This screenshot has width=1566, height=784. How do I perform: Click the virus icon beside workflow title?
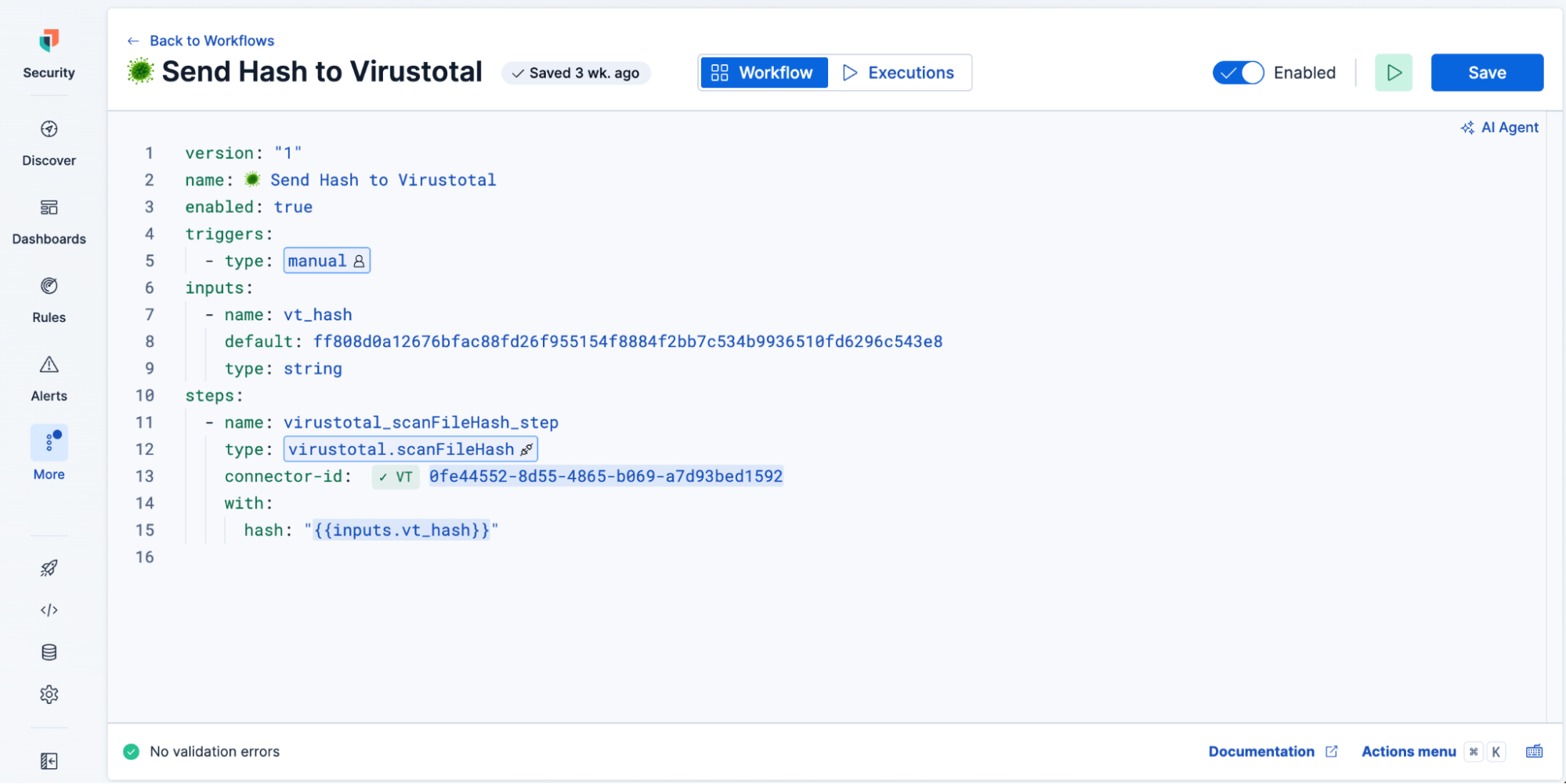point(141,71)
